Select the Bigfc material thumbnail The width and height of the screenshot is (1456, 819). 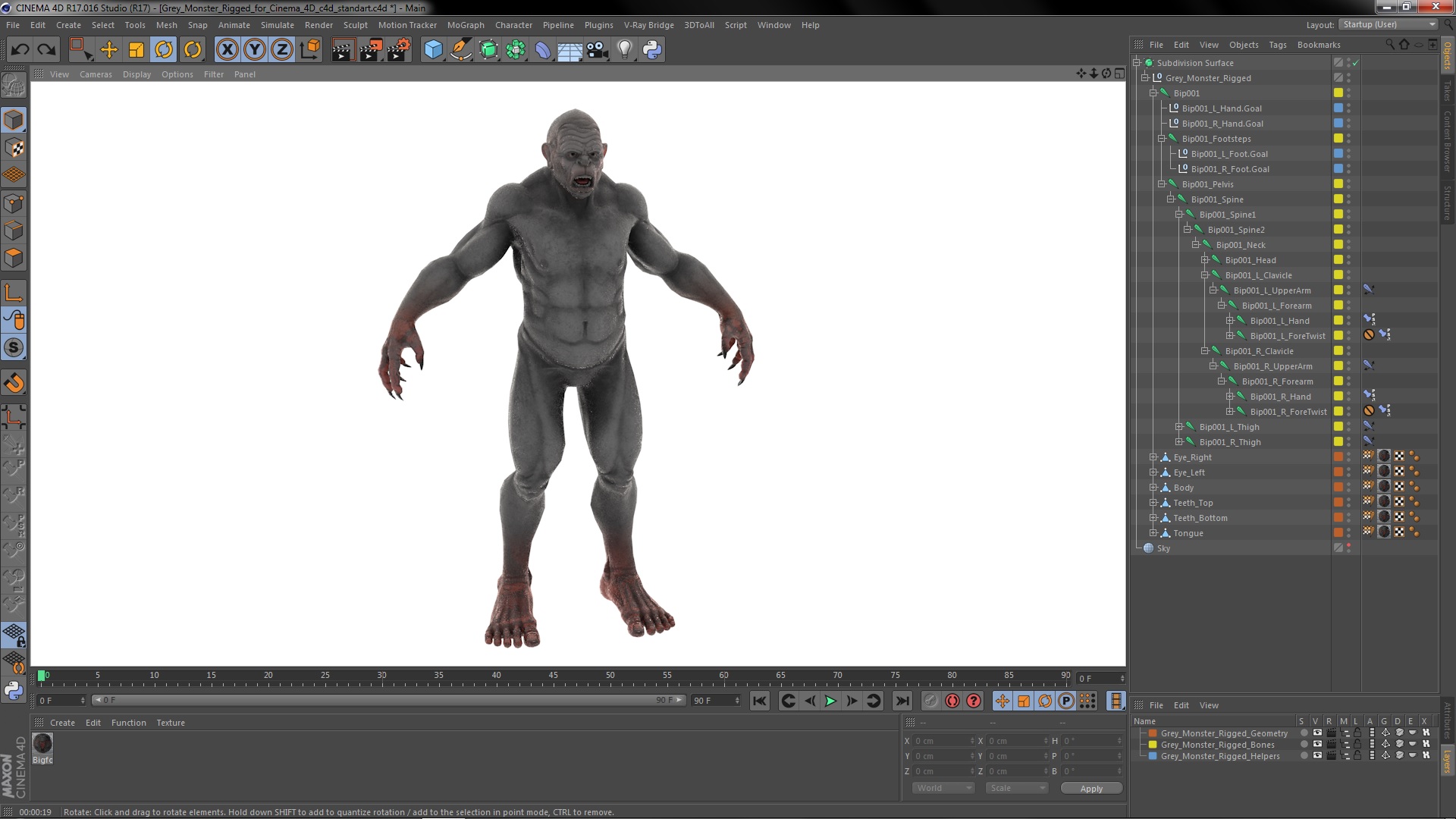(42, 743)
